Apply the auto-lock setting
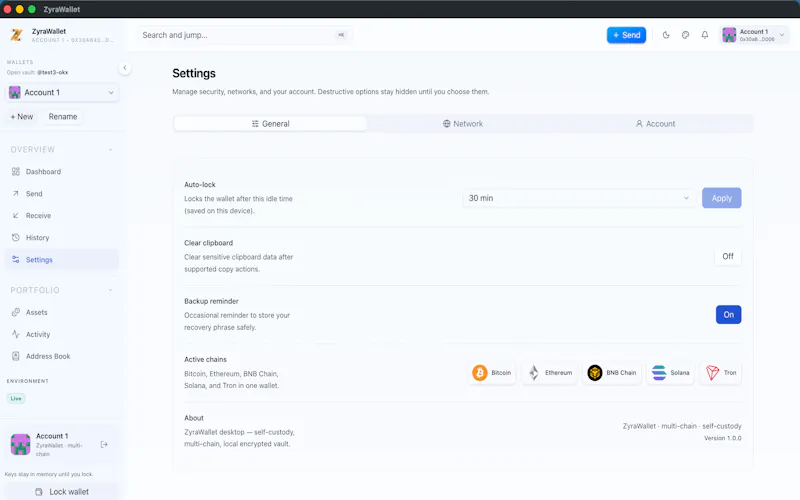Screen dimensions: 800x500 (721, 198)
